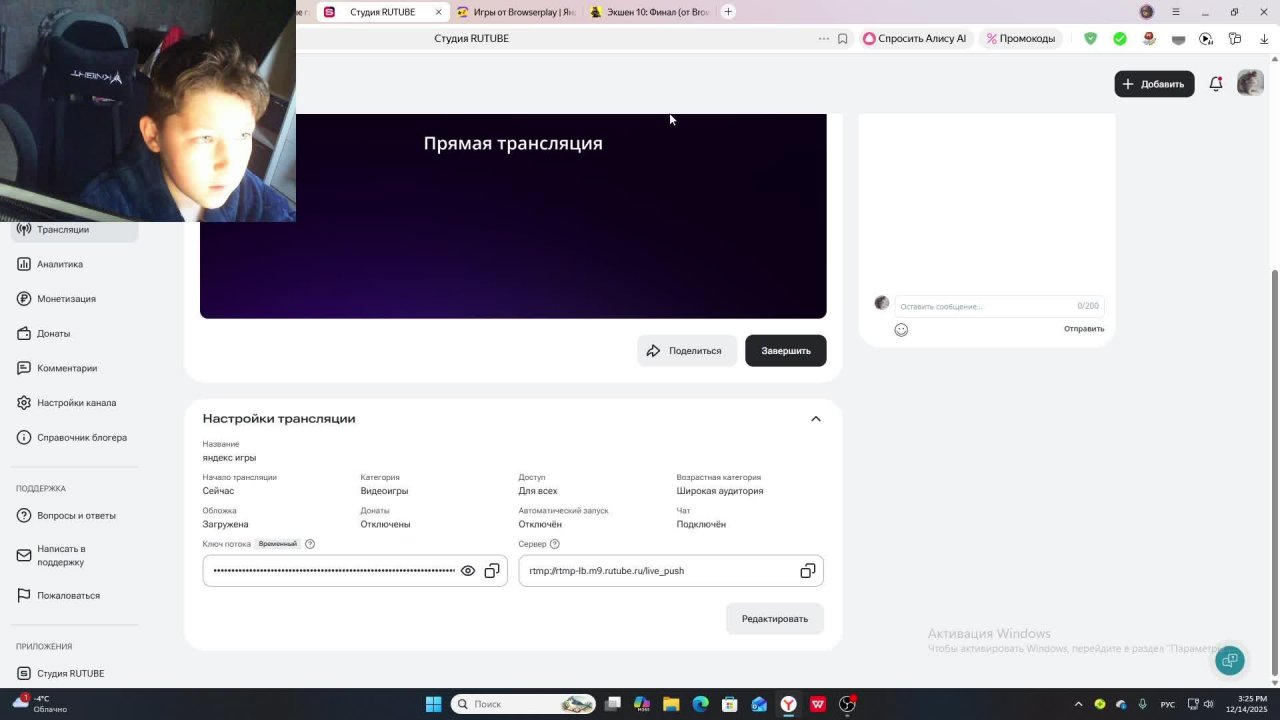1280x720 pixels.
Task: Click the Редактировать button
Action: 775,619
